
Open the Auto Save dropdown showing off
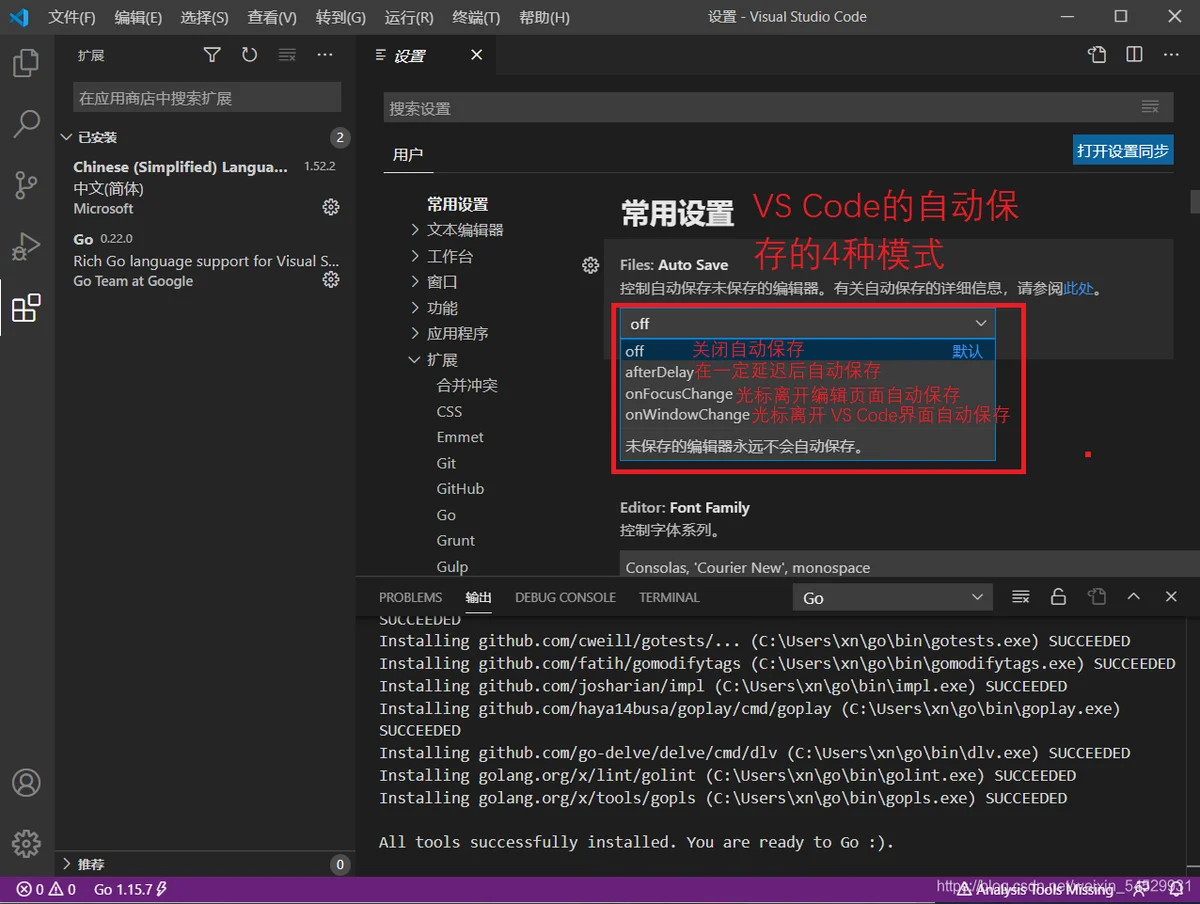tap(807, 323)
